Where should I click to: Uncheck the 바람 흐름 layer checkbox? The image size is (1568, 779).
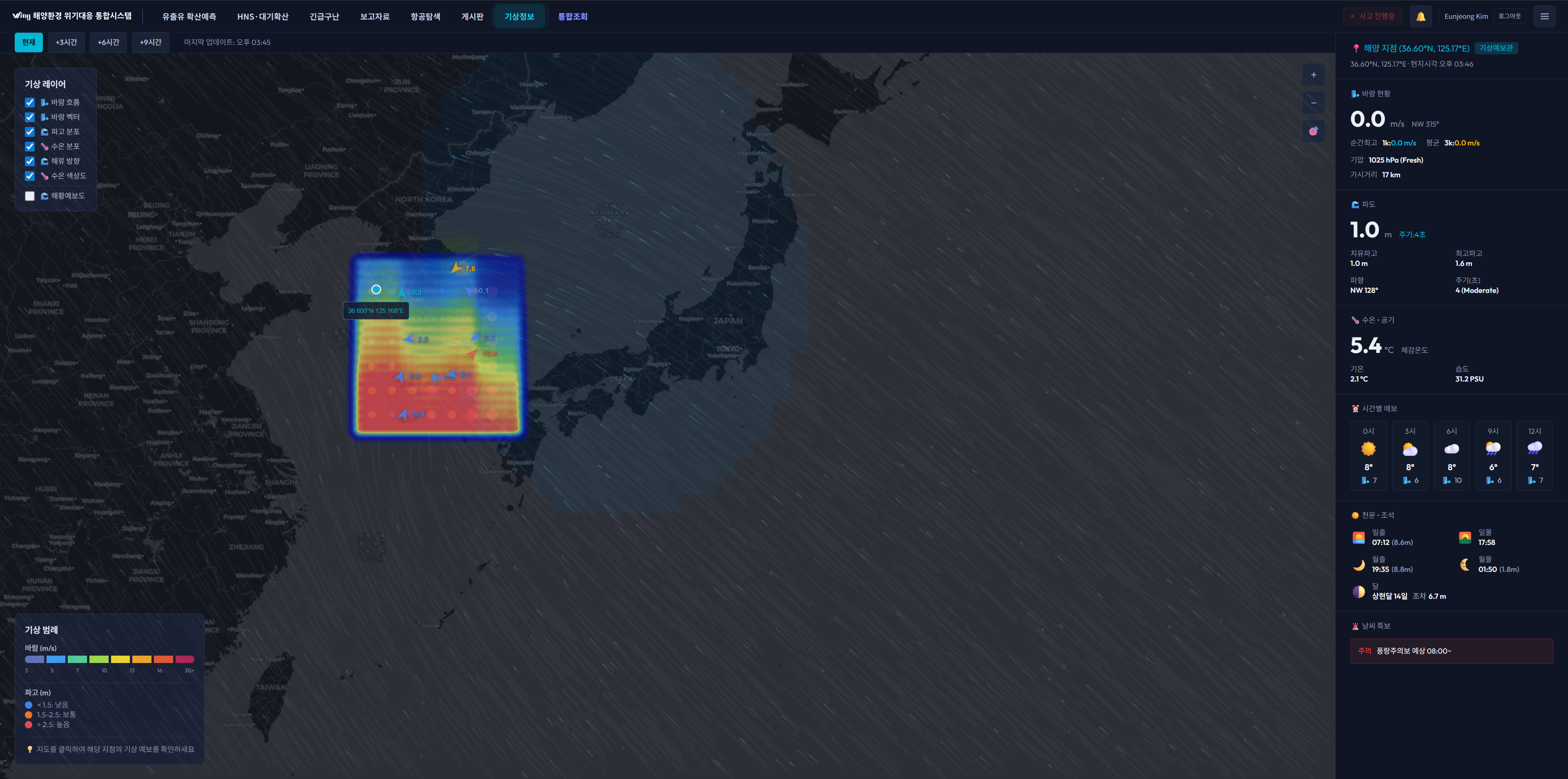tap(30, 102)
